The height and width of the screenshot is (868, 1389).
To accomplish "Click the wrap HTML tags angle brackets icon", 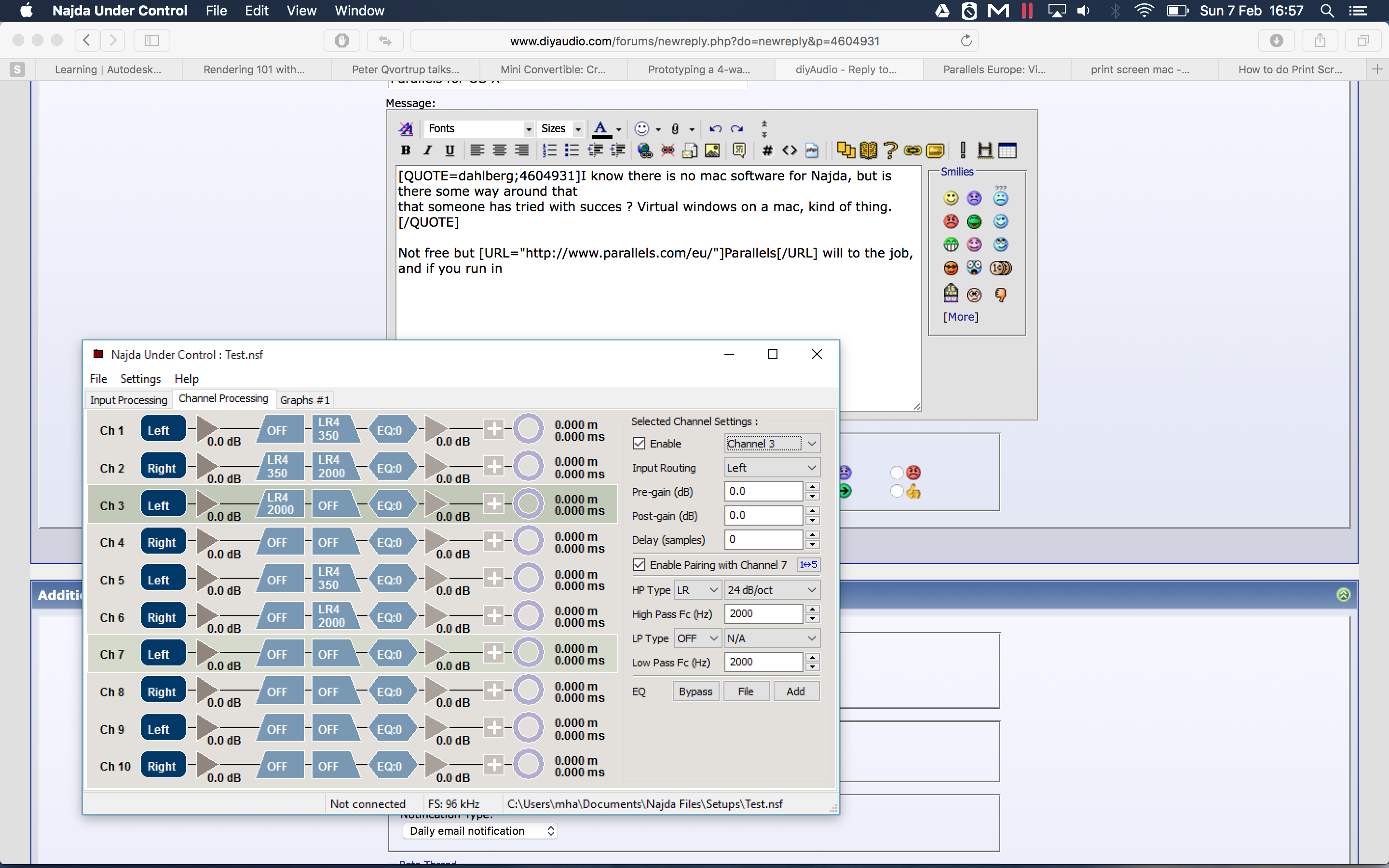I will pos(790,150).
